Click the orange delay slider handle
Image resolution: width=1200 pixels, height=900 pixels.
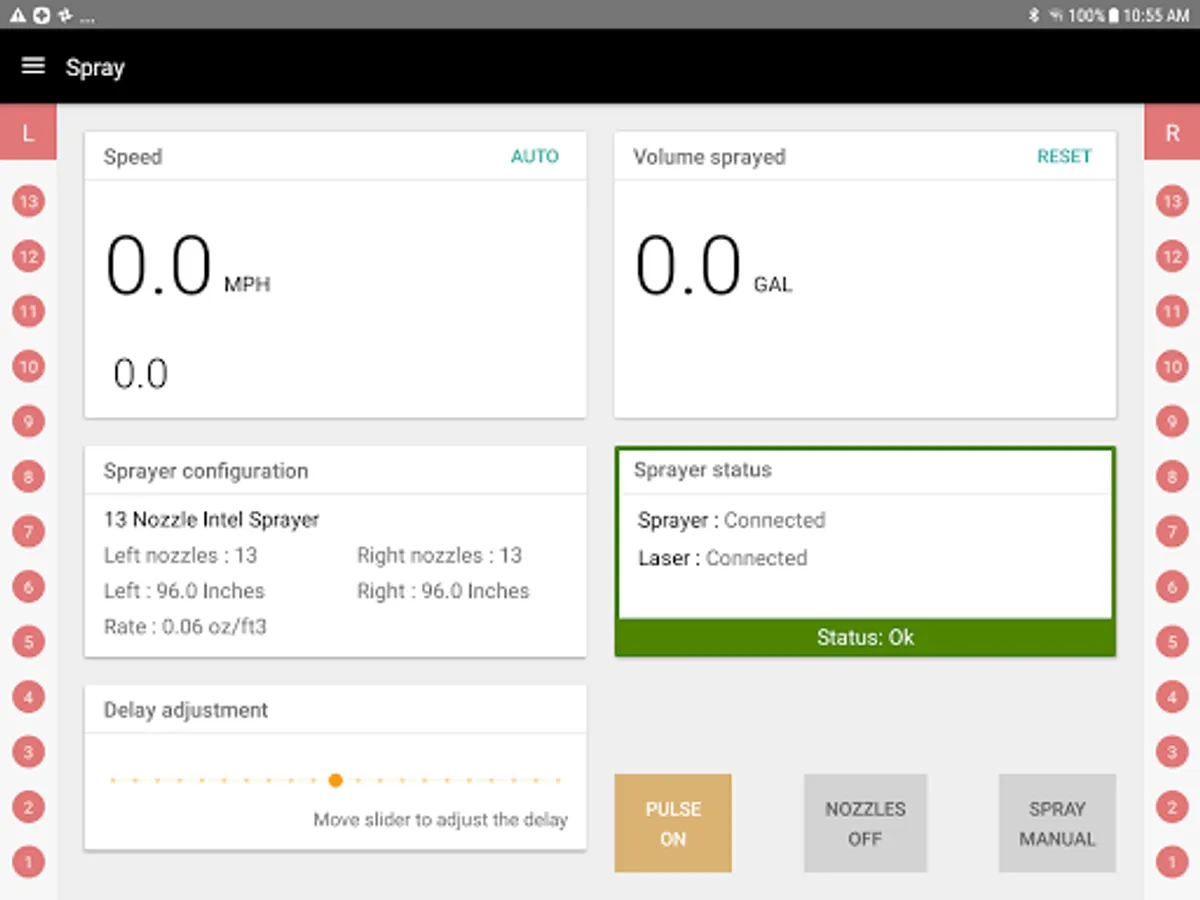(x=335, y=780)
